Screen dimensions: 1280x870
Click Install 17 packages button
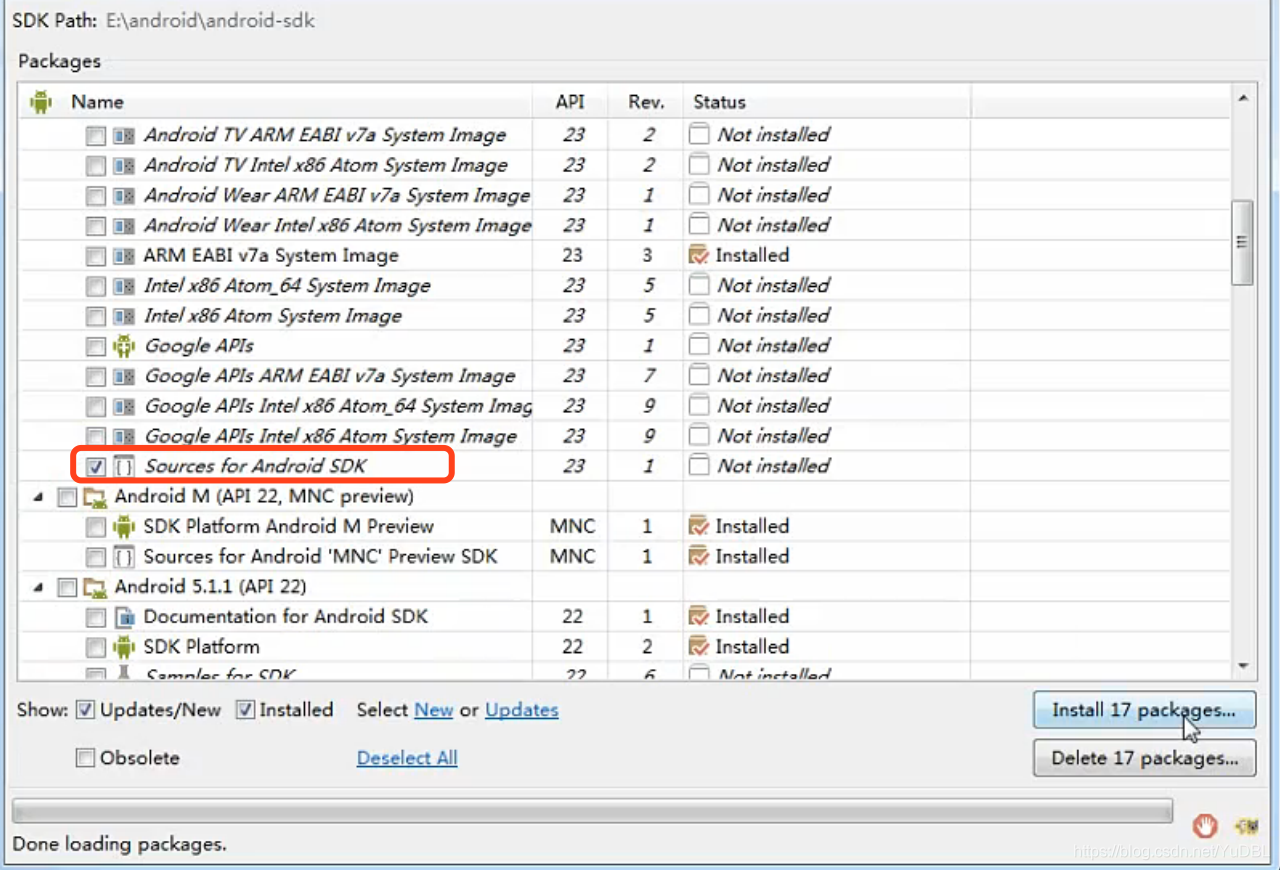[1144, 710]
